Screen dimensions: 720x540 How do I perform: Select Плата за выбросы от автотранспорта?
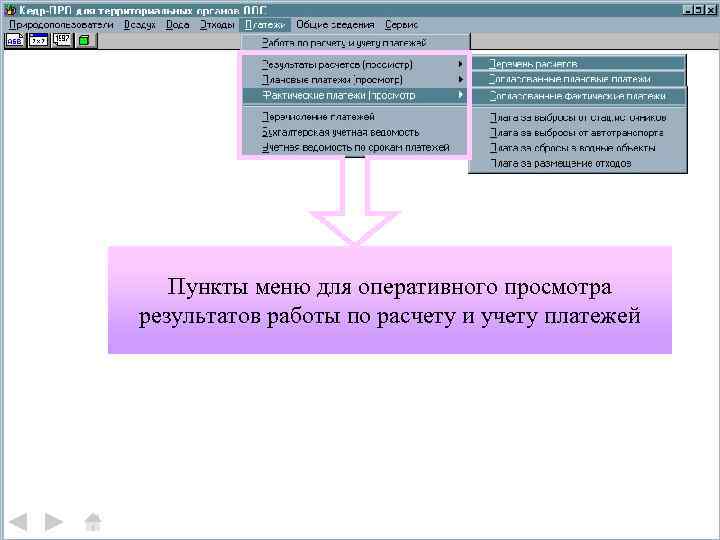[578, 133]
